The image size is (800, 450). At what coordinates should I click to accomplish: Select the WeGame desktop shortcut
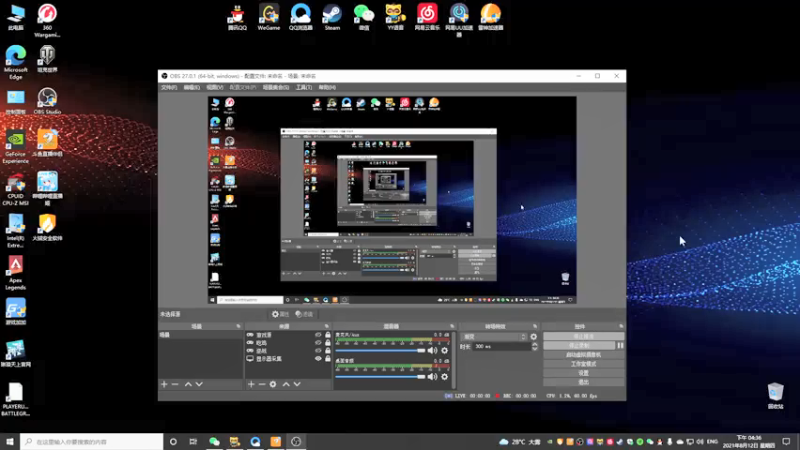(269, 17)
